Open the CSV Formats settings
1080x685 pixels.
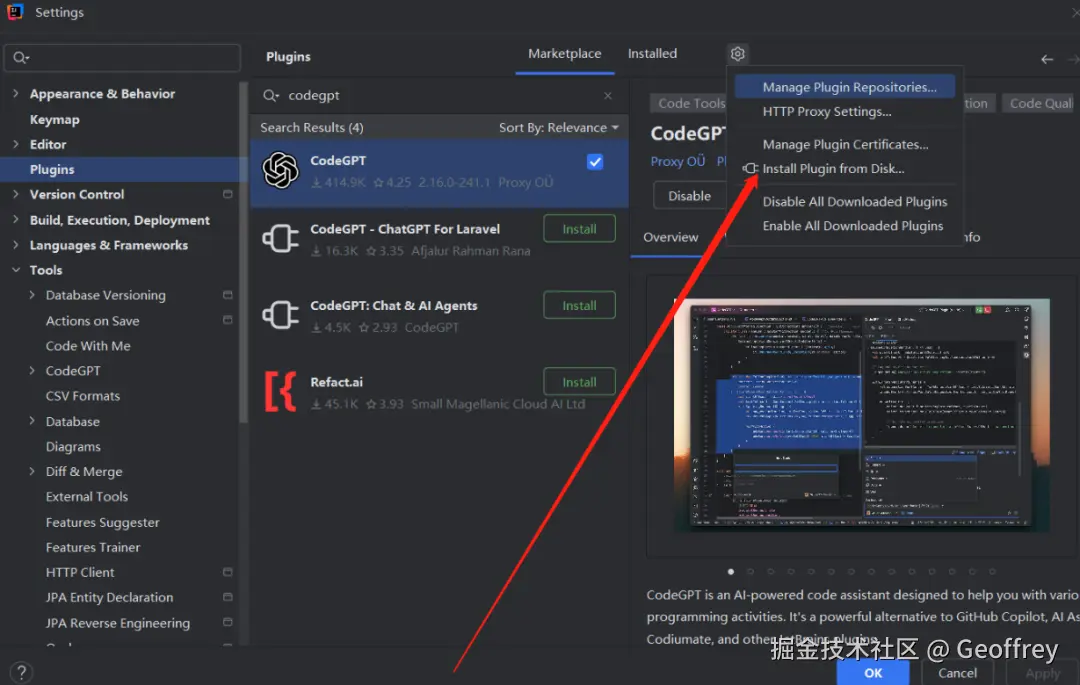pos(83,396)
